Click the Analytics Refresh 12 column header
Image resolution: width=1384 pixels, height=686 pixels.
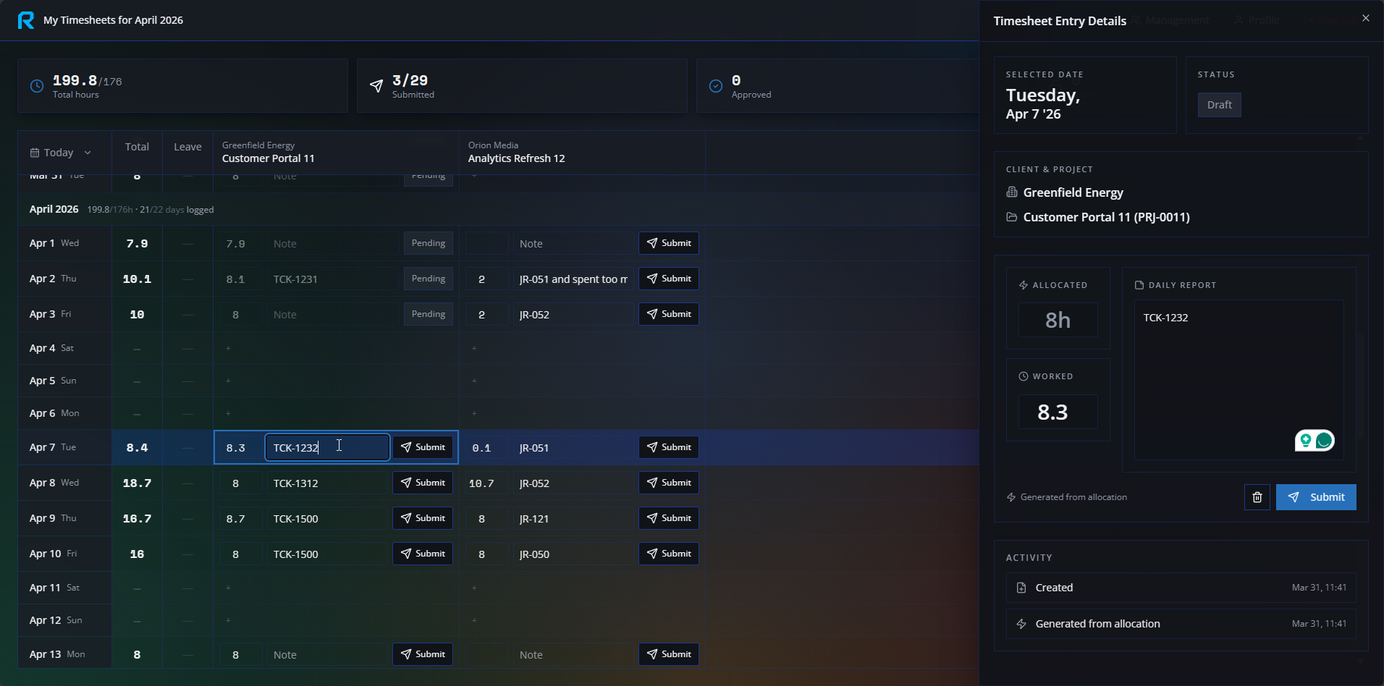(582, 152)
